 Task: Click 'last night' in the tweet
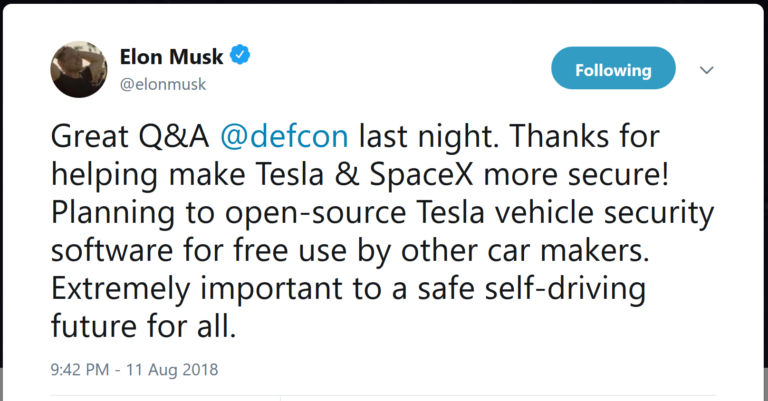point(428,136)
